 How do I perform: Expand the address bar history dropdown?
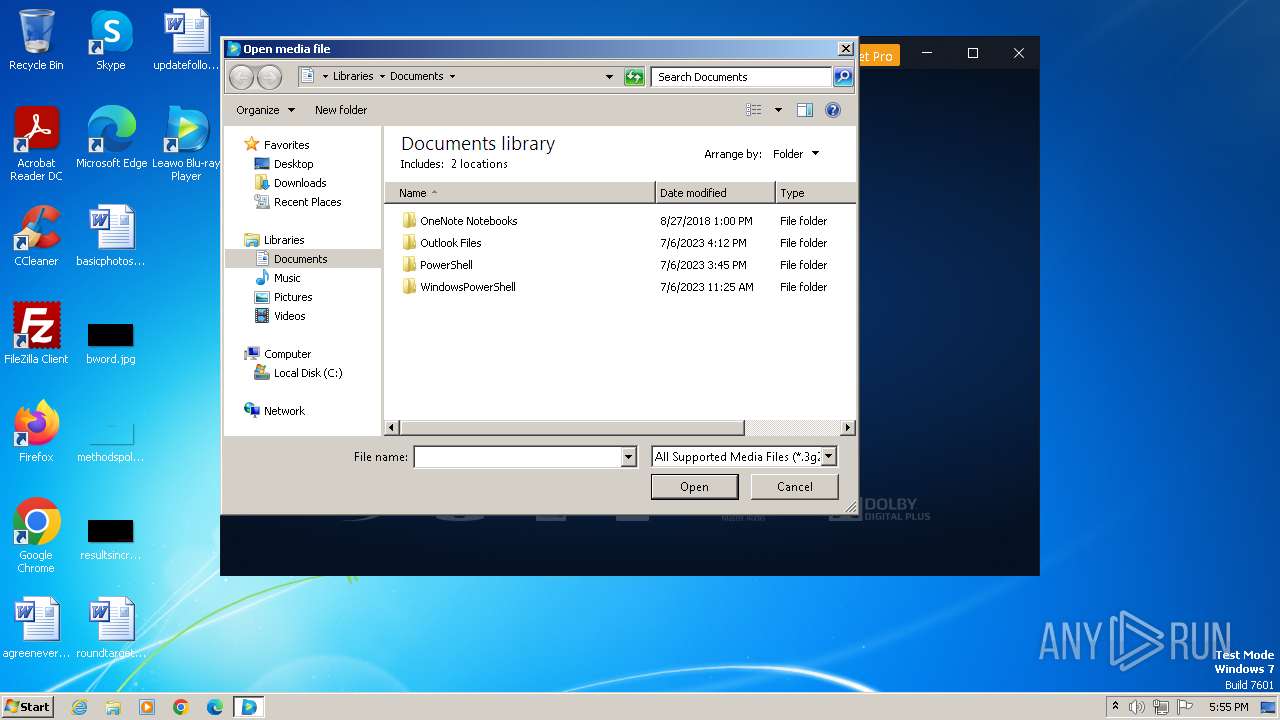tap(609, 77)
